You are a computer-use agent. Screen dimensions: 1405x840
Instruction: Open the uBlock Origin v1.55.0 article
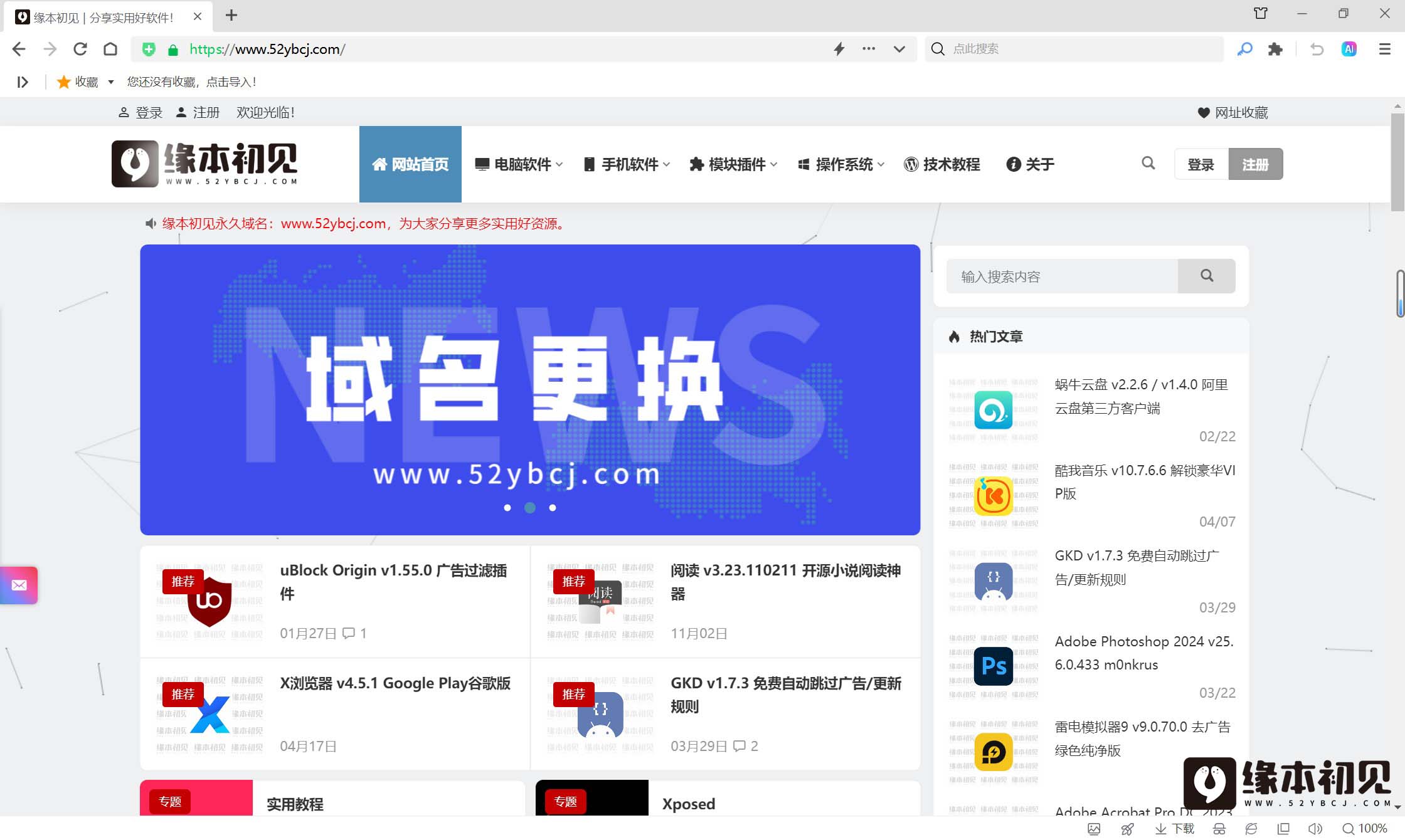393,582
